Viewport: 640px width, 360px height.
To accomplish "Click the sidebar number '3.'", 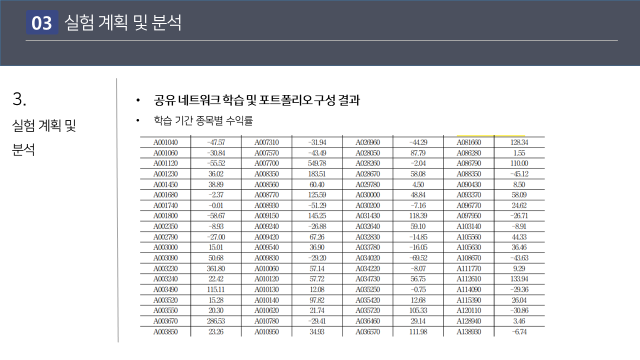I will coord(20,99).
